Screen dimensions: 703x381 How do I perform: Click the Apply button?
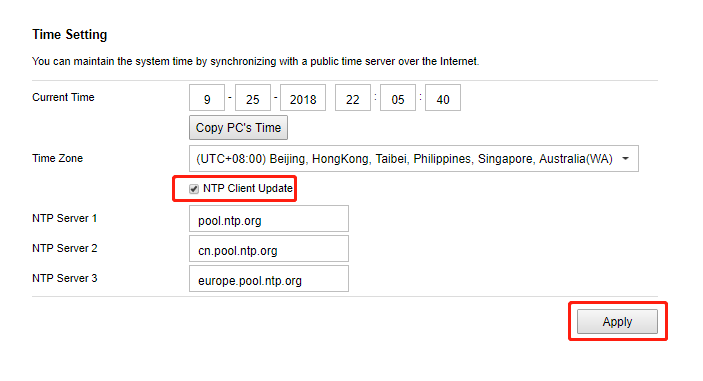[617, 322]
